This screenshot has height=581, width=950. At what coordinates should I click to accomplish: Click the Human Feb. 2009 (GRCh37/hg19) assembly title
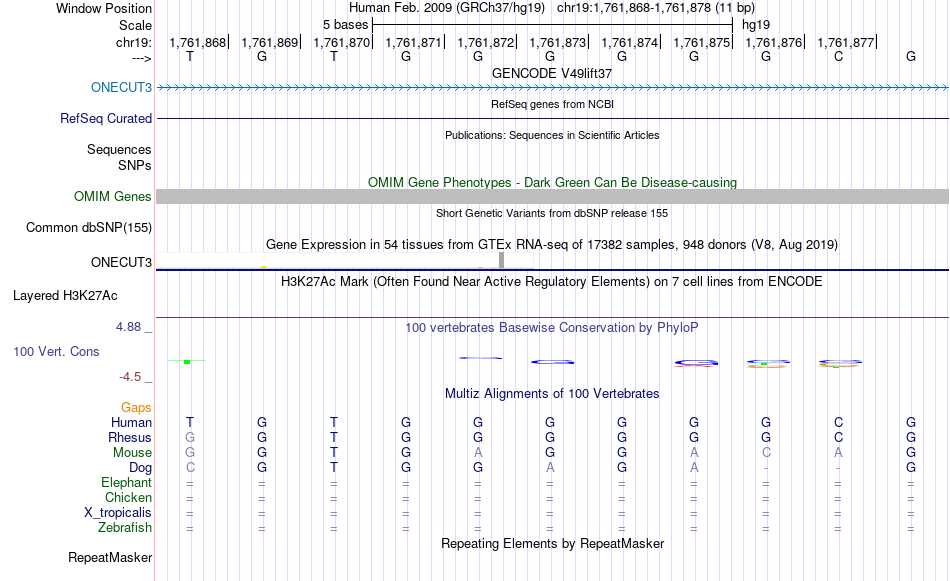pyautogui.click(x=447, y=8)
